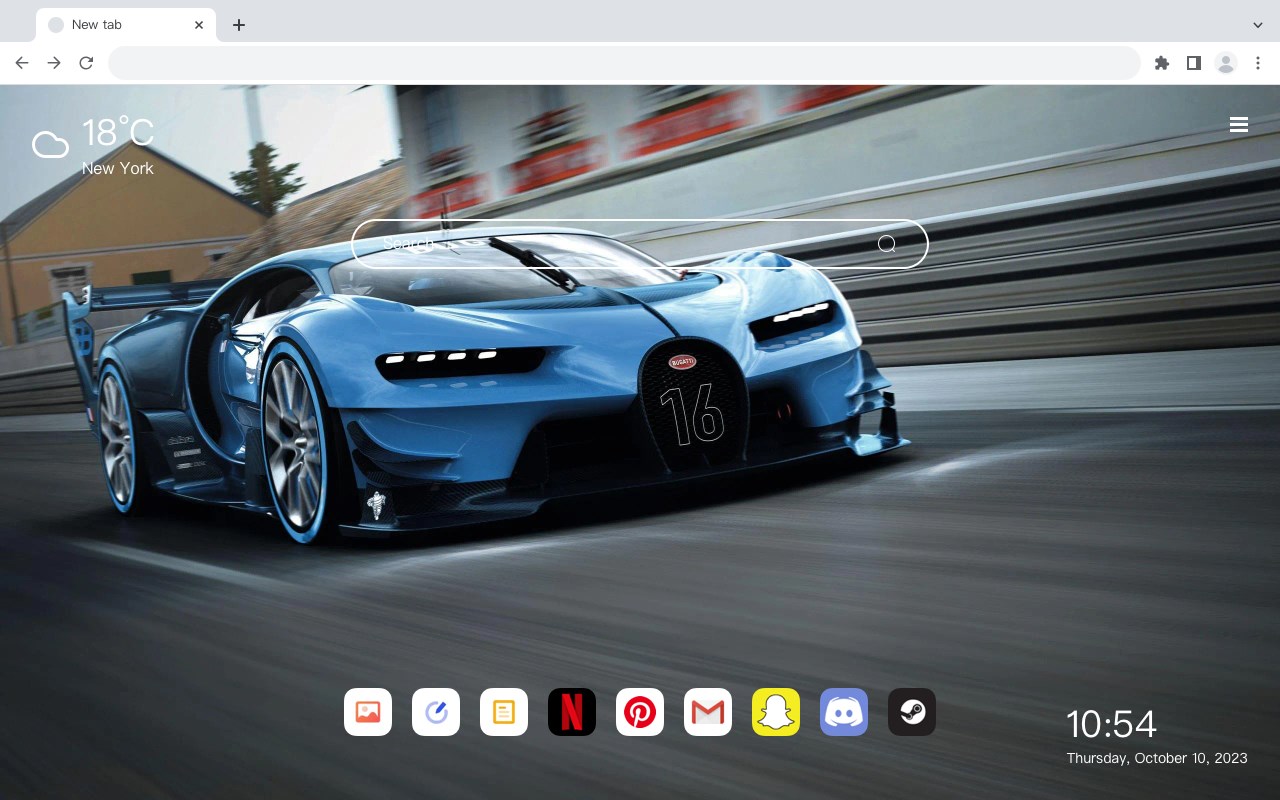
Task: Click the cloud weather icon
Action: (x=50, y=145)
